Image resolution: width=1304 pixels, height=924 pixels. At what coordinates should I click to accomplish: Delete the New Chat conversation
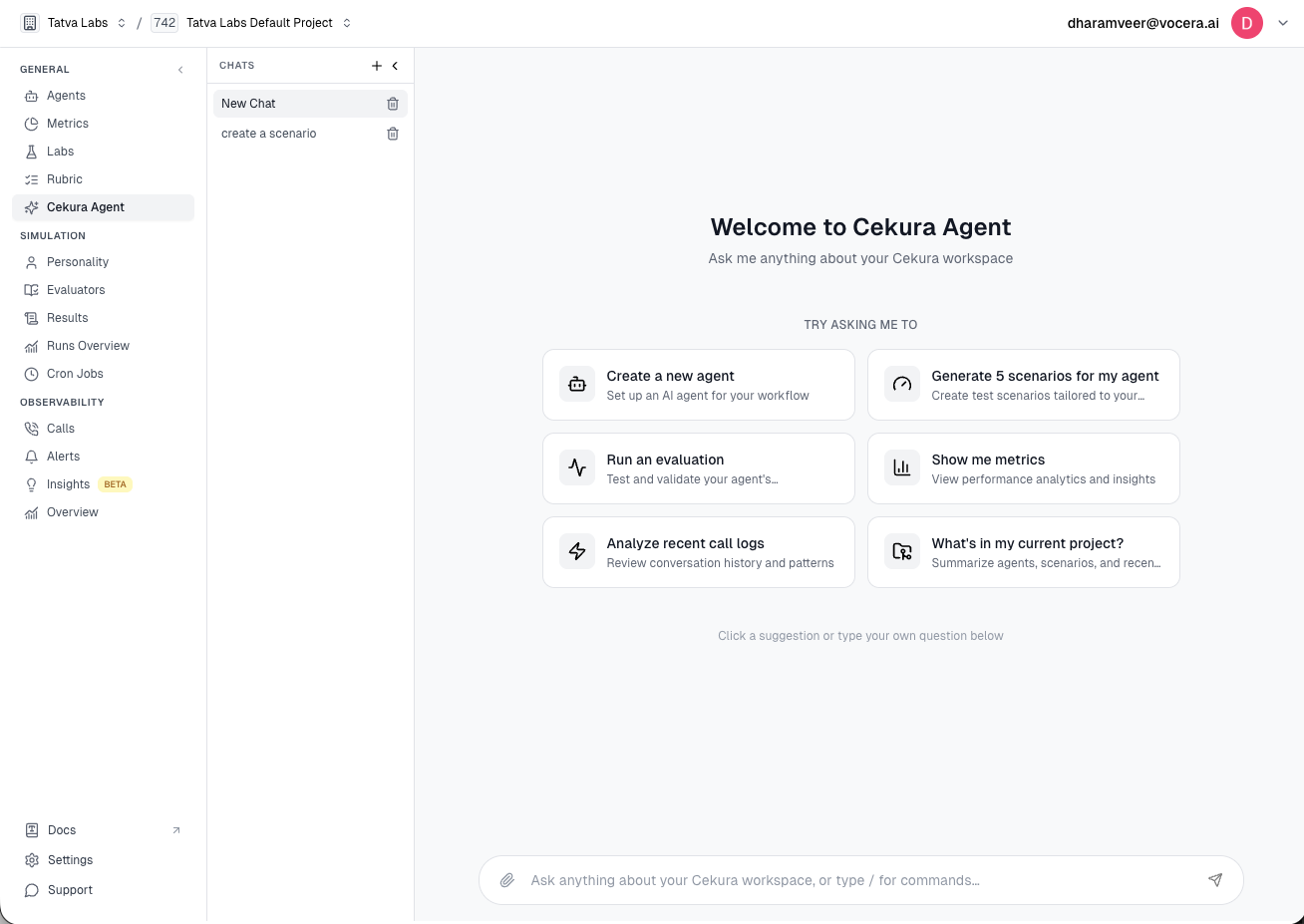[393, 104]
